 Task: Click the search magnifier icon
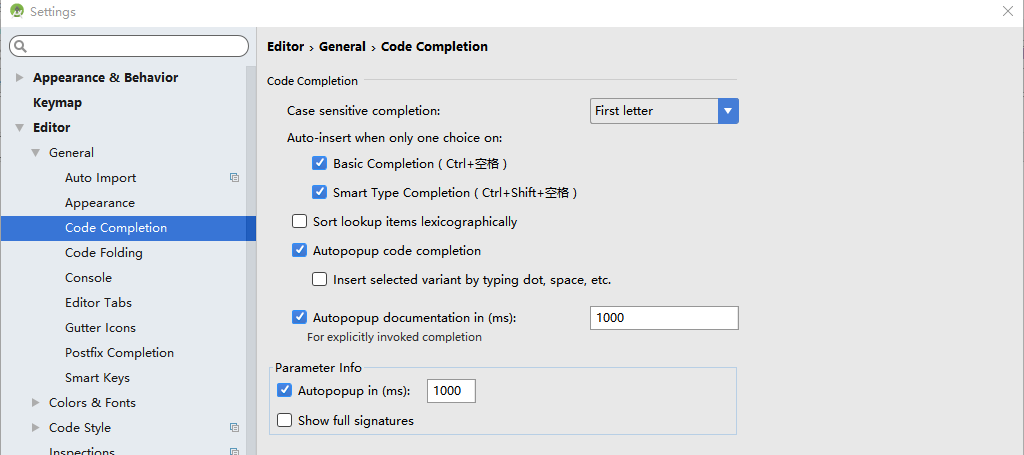[20, 46]
